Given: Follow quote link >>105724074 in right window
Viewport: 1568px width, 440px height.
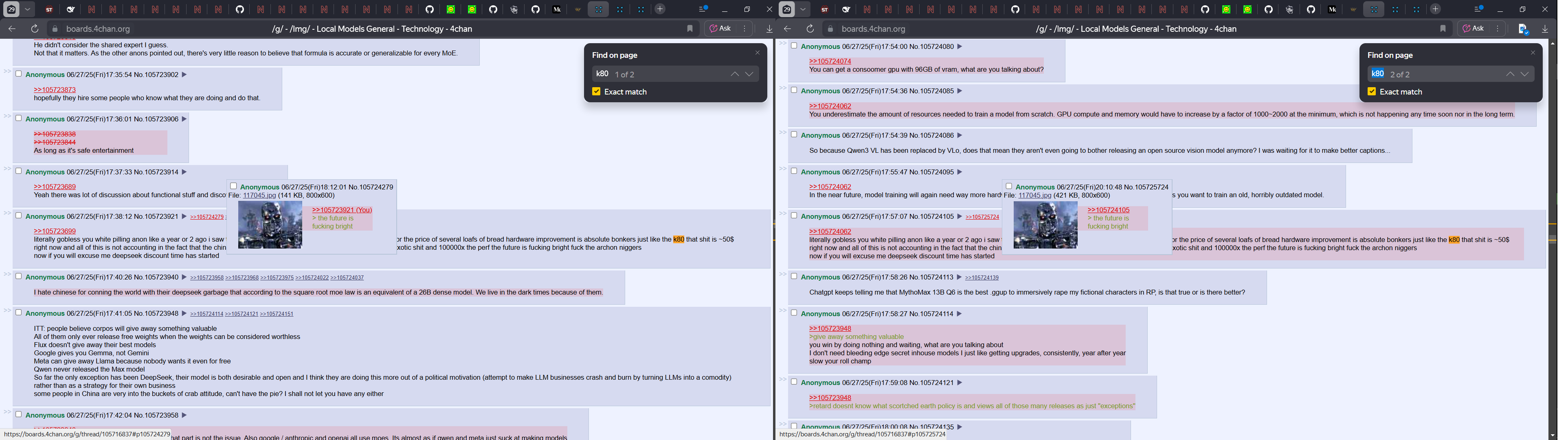Looking at the screenshot, I should point(830,61).
